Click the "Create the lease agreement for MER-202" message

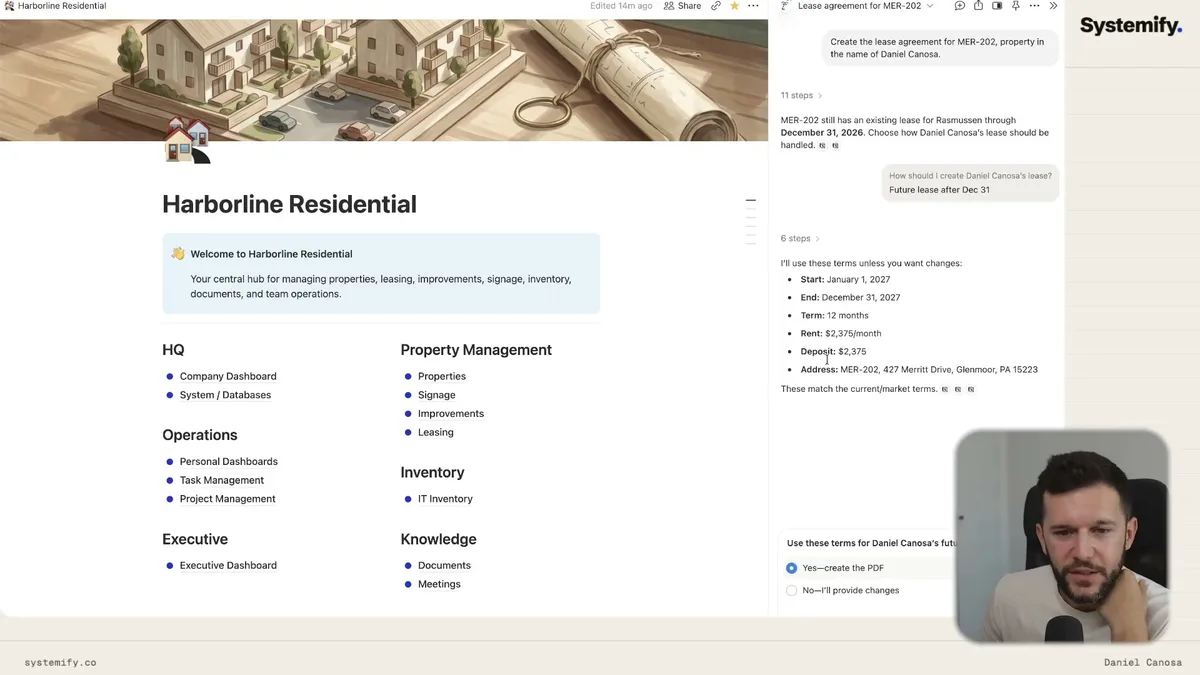pos(940,48)
